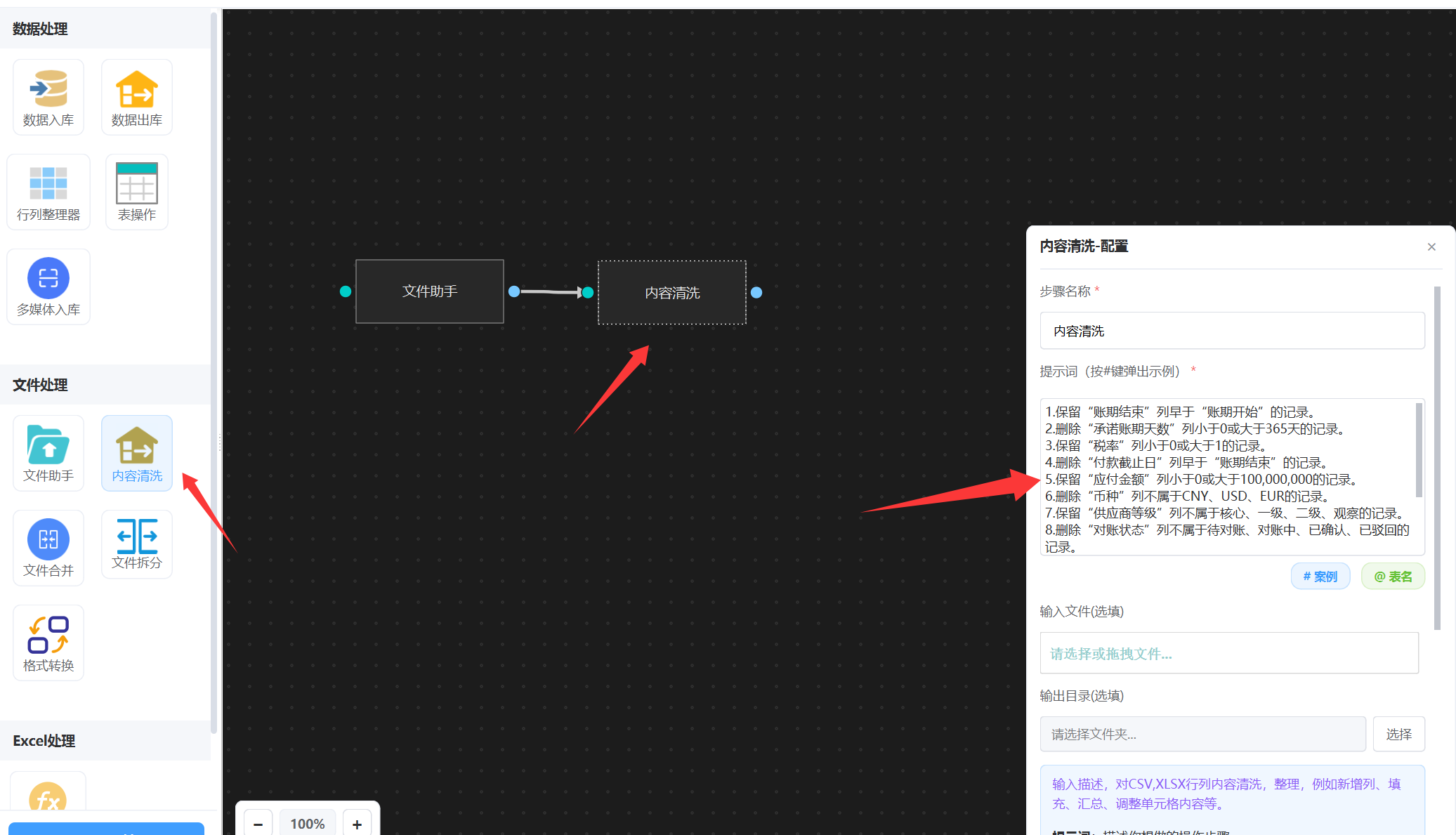Close the 内容清洗-配置 panel
The image size is (1456, 835).
point(1431,246)
